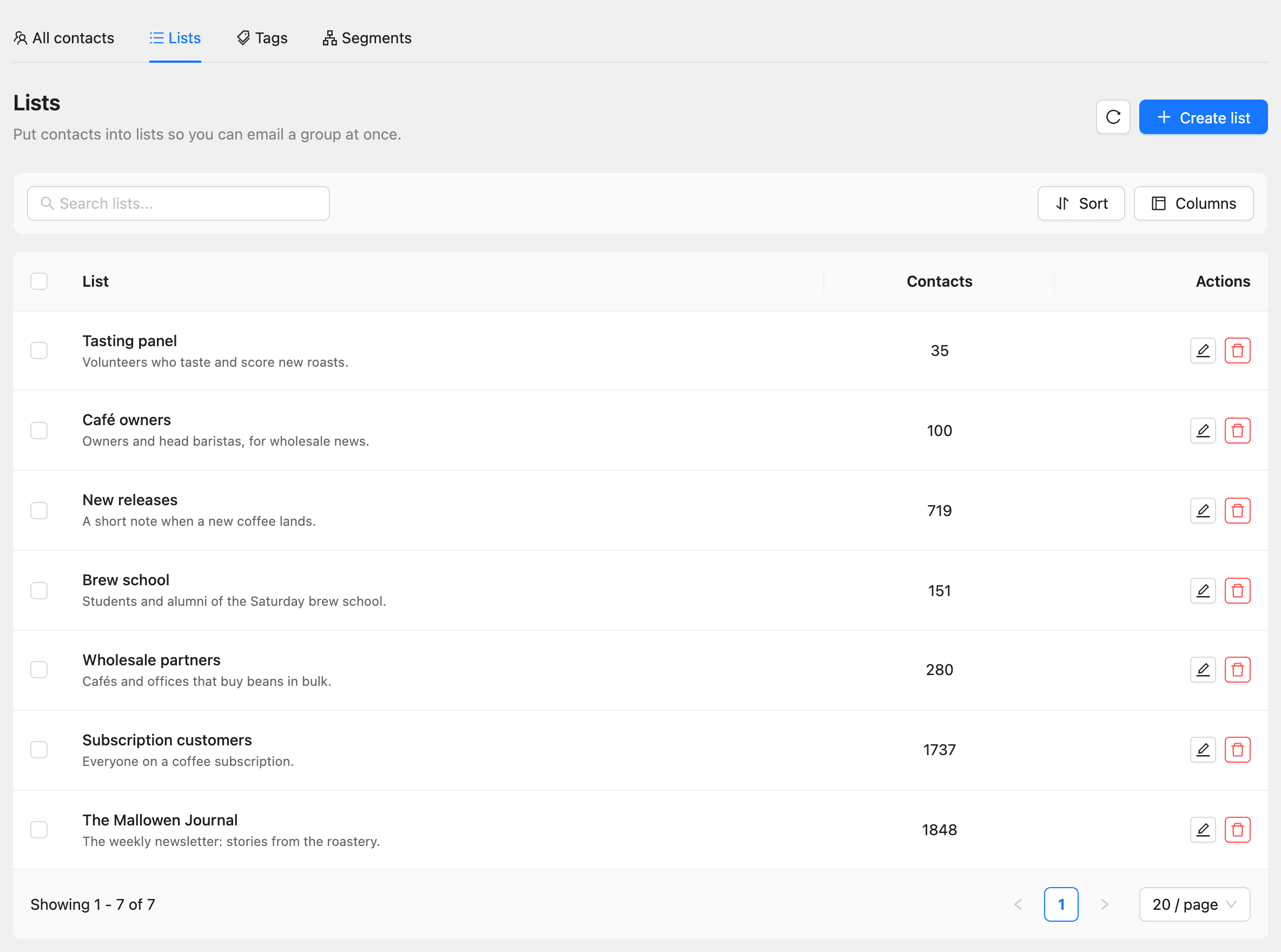The width and height of the screenshot is (1281, 952).
Task: Edit the Café owners list
Action: pyautogui.click(x=1203, y=431)
